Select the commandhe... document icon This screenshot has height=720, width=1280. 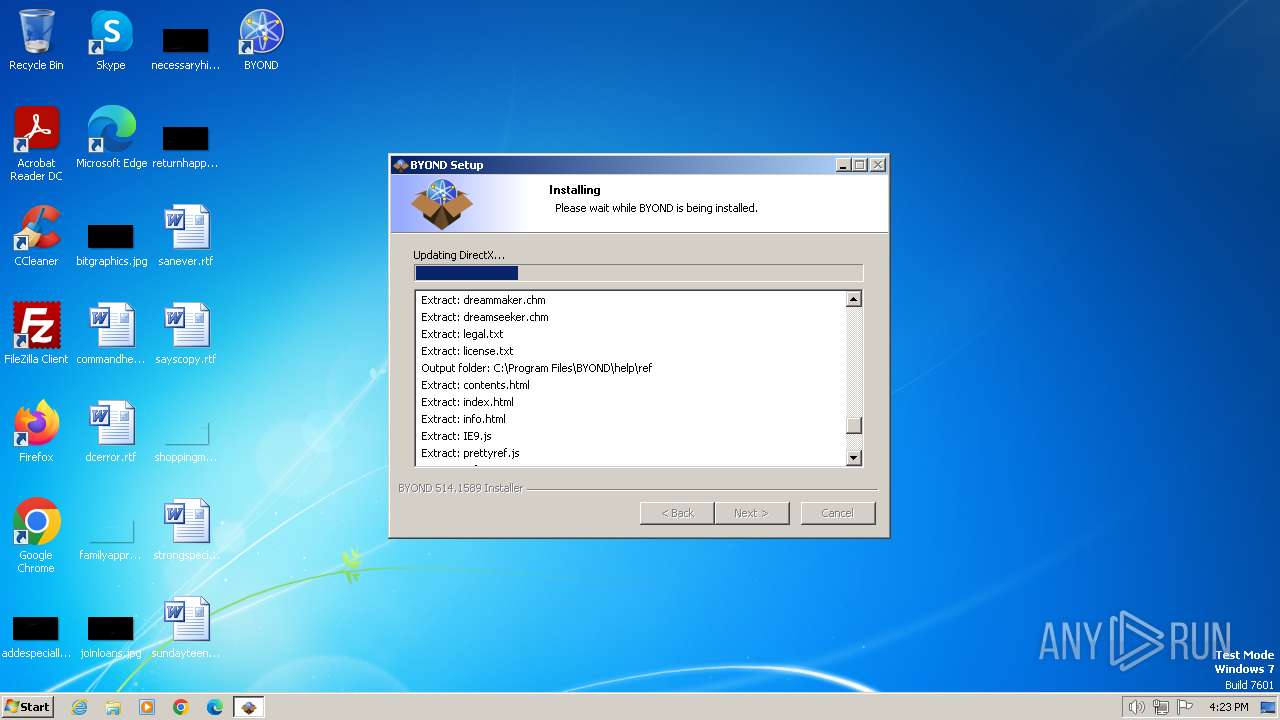point(111,334)
